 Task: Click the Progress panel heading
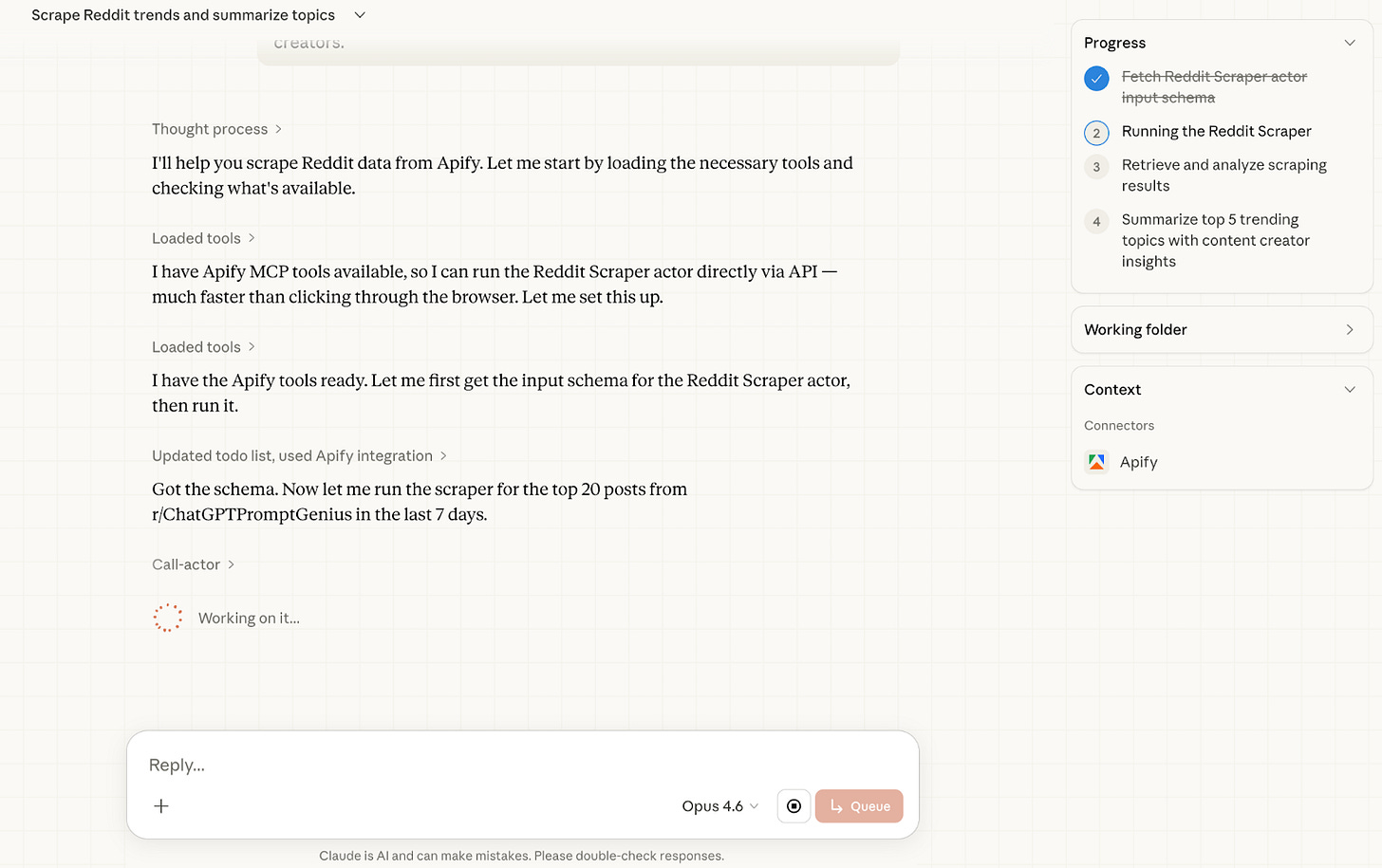coord(1114,43)
